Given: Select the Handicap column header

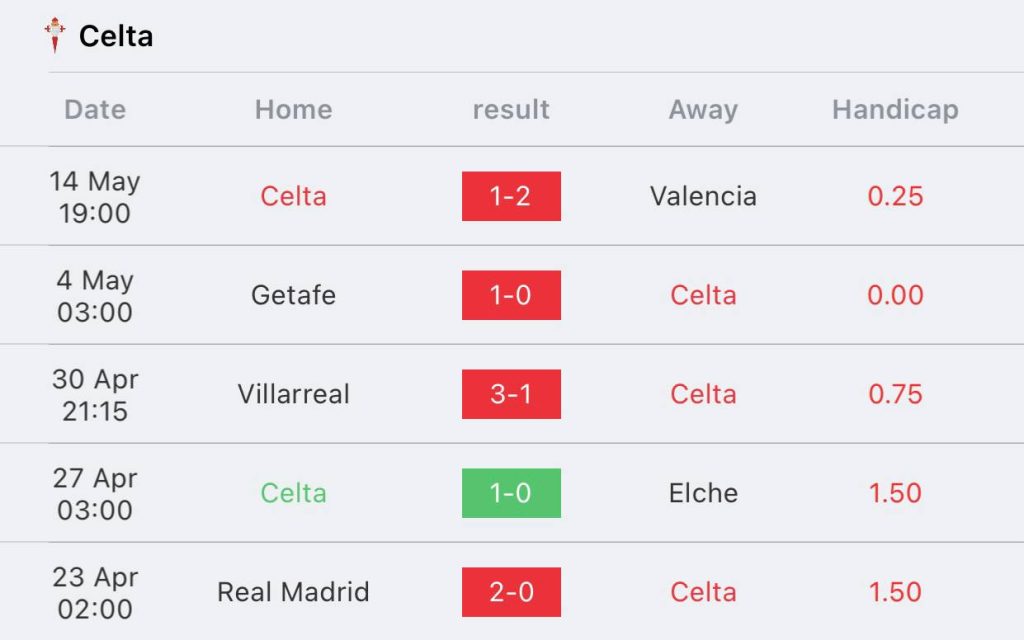Looking at the screenshot, I should [x=895, y=110].
